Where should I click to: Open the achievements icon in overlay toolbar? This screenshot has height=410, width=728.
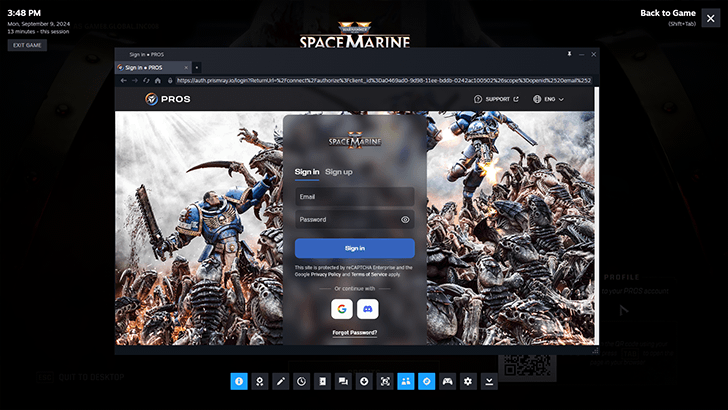pyautogui.click(x=260, y=381)
